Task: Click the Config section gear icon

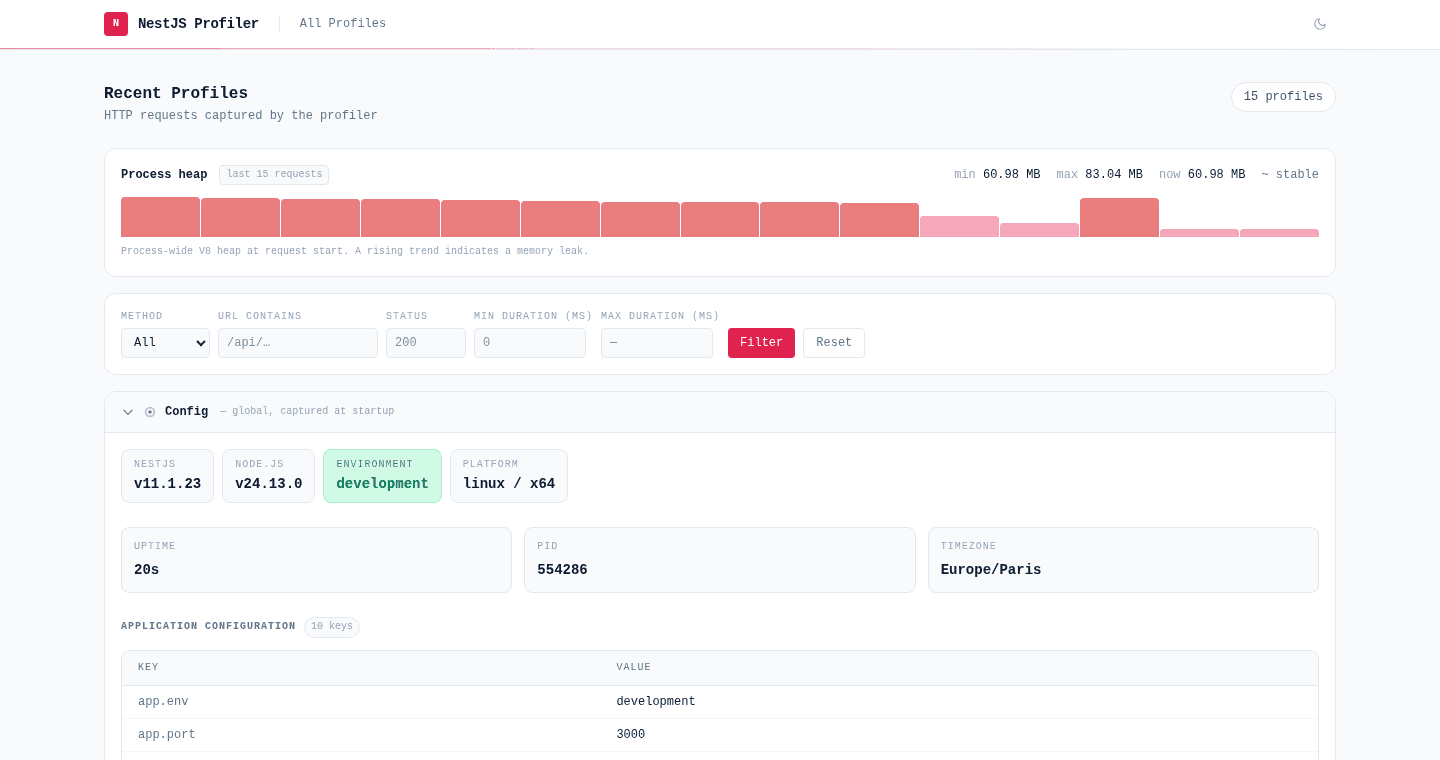Action: pyautogui.click(x=150, y=412)
